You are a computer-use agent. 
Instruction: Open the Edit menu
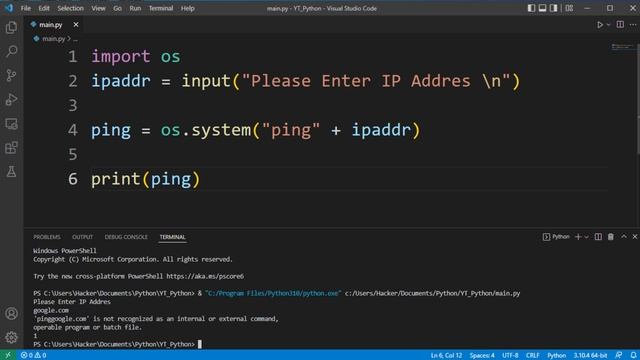44,8
